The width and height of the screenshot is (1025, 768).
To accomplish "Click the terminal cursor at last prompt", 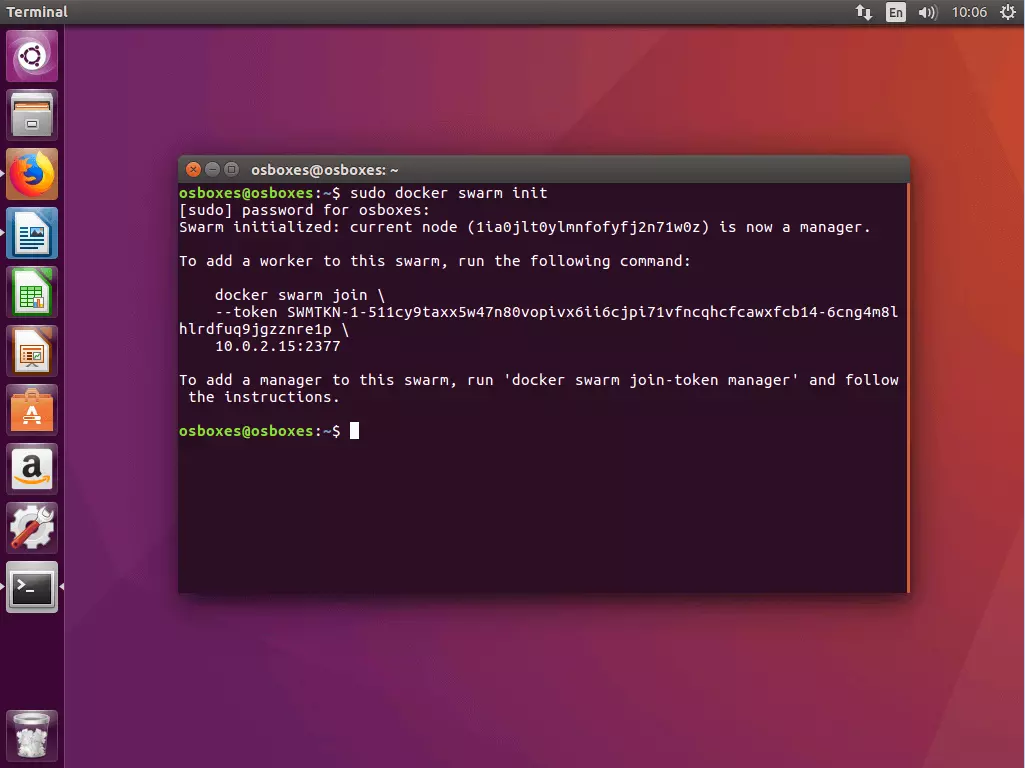I will coord(354,431).
